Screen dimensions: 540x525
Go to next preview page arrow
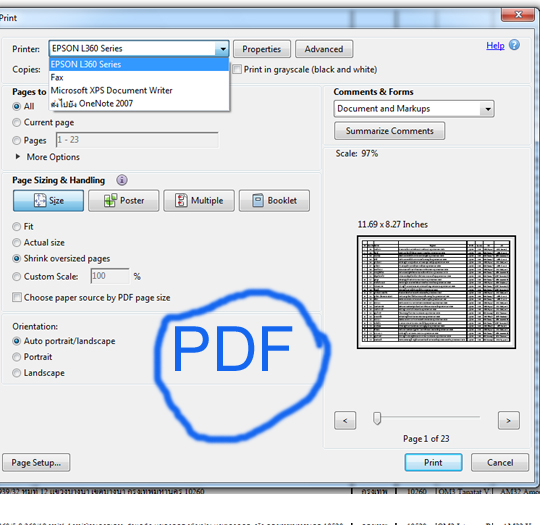[x=509, y=420]
